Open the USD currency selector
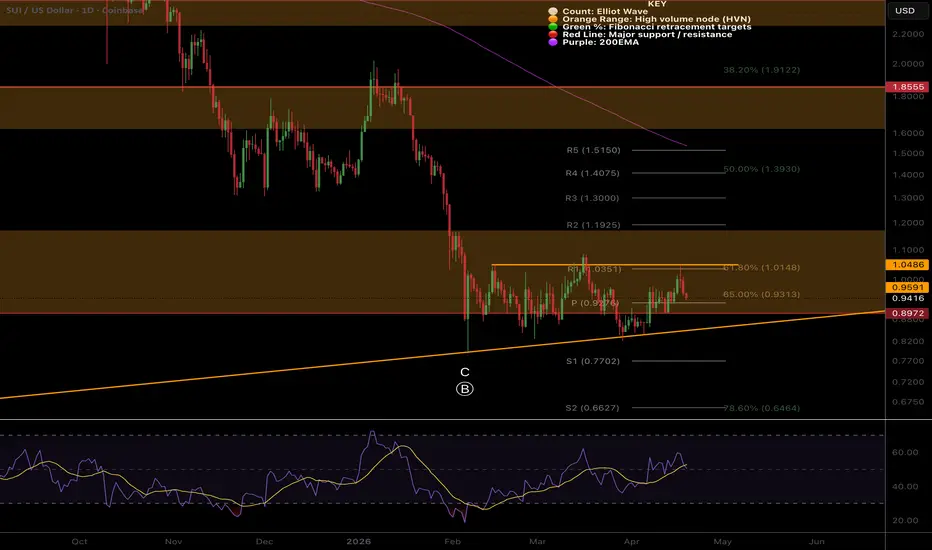 [905, 11]
